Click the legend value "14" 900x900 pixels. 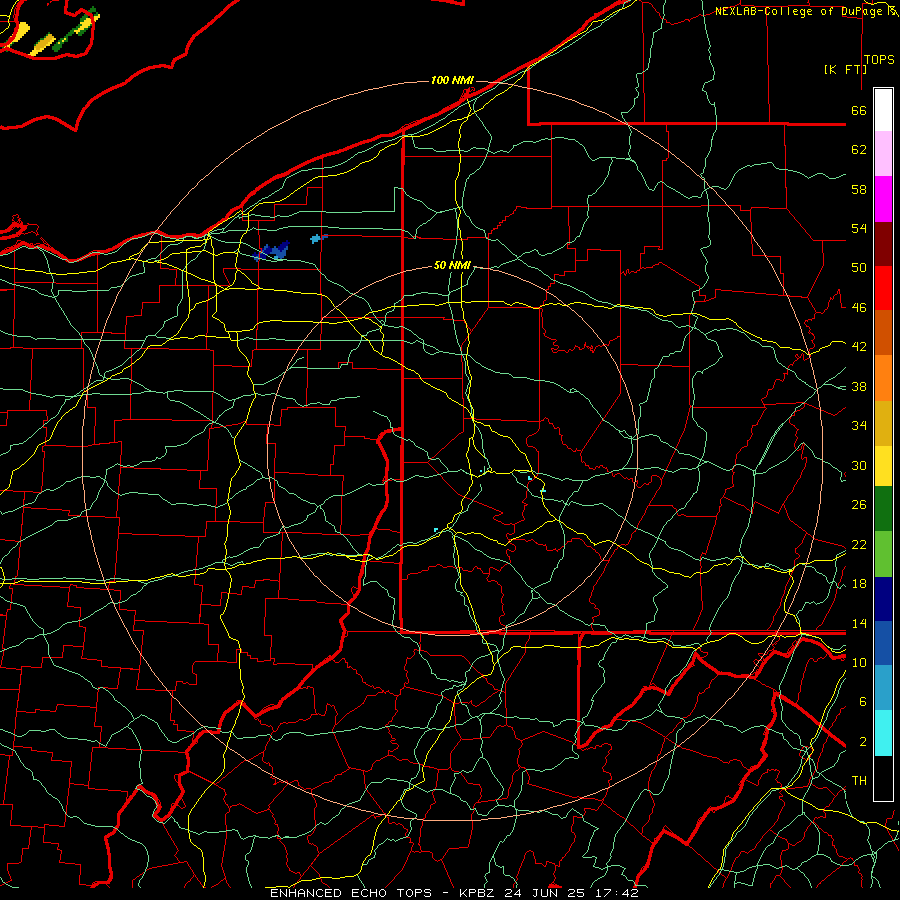point(859,623)
